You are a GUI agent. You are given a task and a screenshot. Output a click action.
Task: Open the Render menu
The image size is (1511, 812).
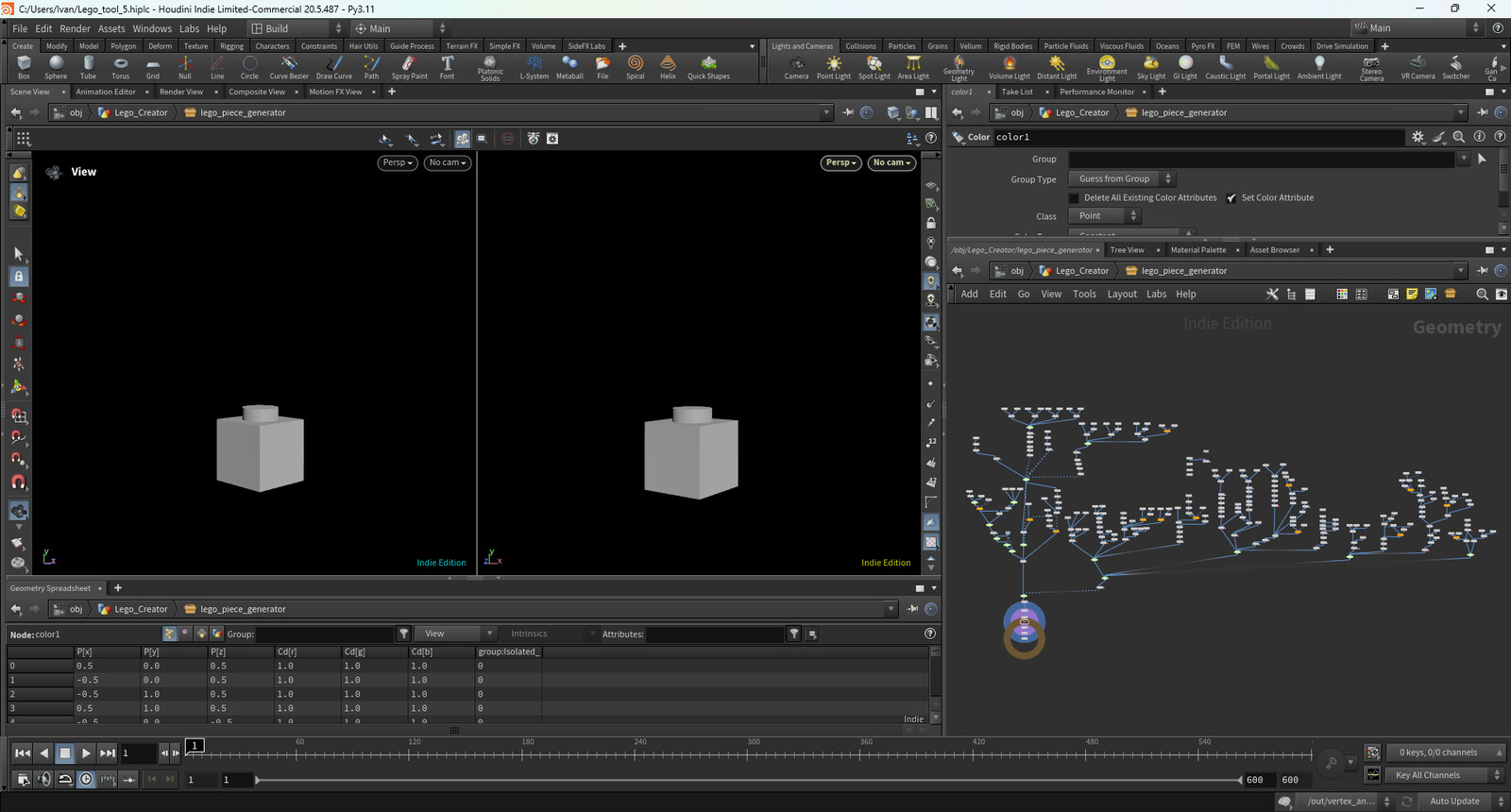75,28
